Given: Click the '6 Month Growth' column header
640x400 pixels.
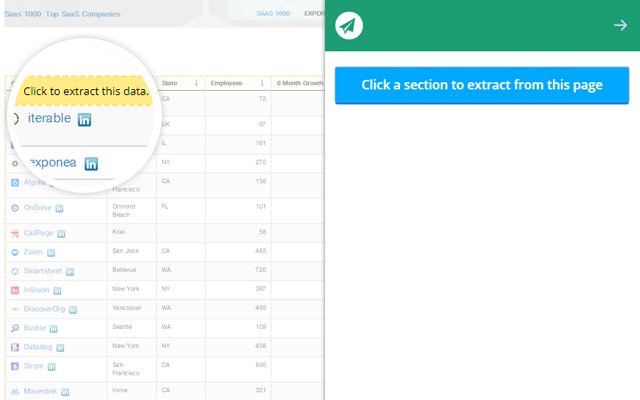Looking at the screenshot, I should click(300, 83).
